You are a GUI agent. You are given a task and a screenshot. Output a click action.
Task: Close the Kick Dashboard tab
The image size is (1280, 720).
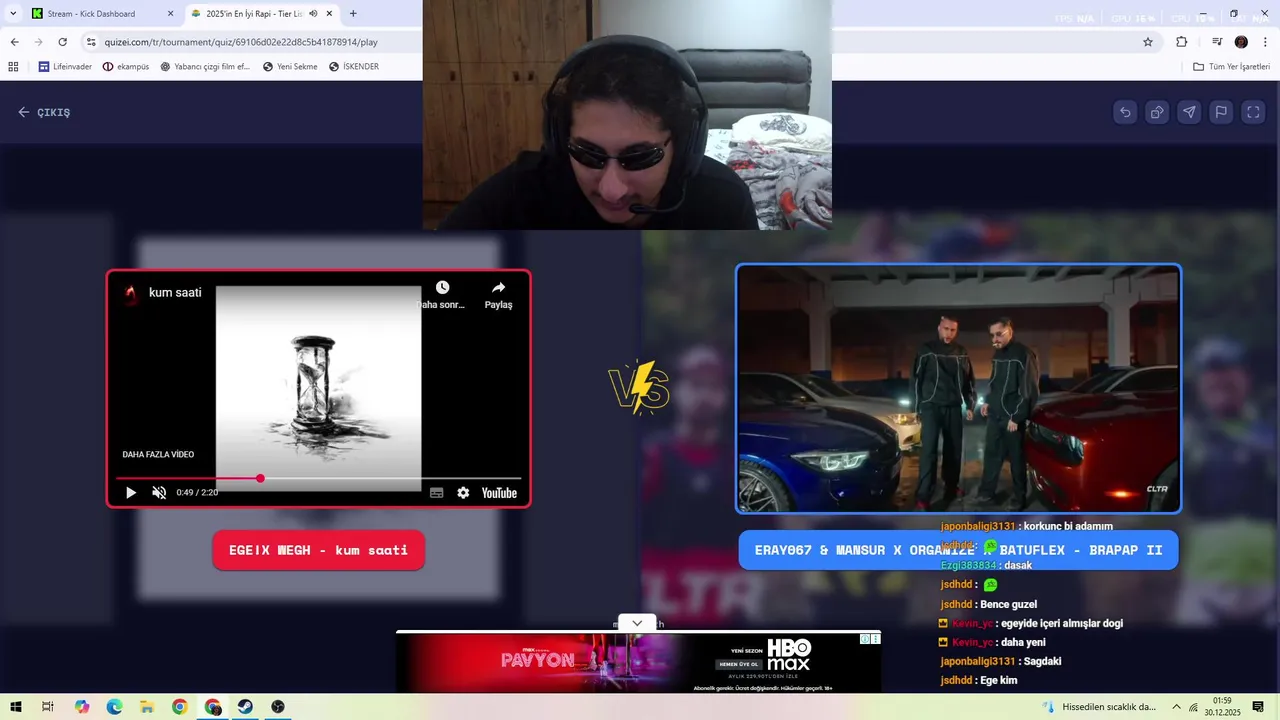click(x=170, y=14)
